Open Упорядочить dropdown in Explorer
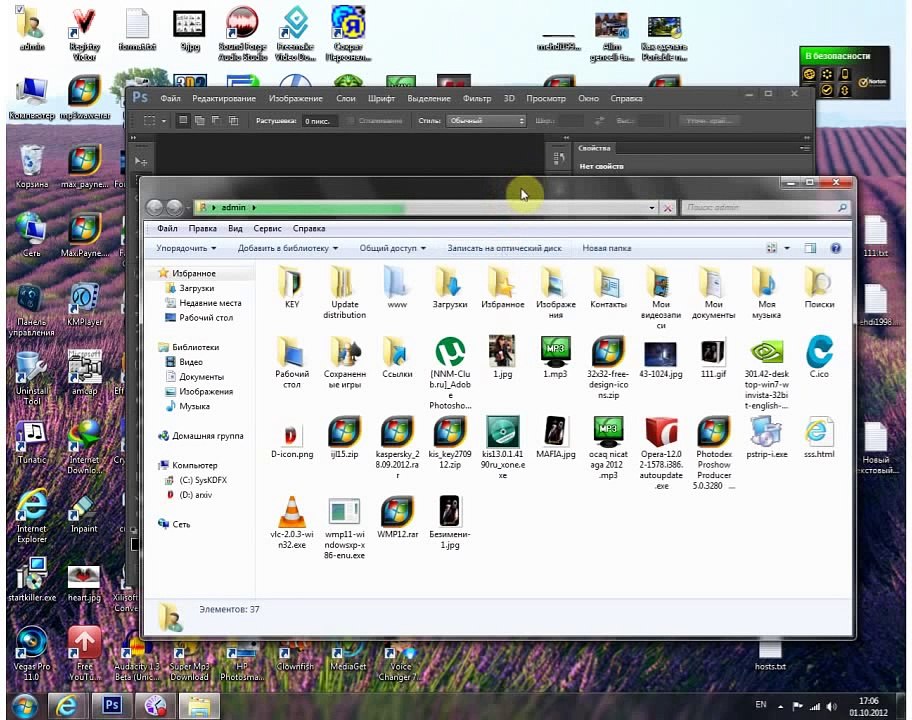Viewport: 912px width, 720px height. coord(186,248)
